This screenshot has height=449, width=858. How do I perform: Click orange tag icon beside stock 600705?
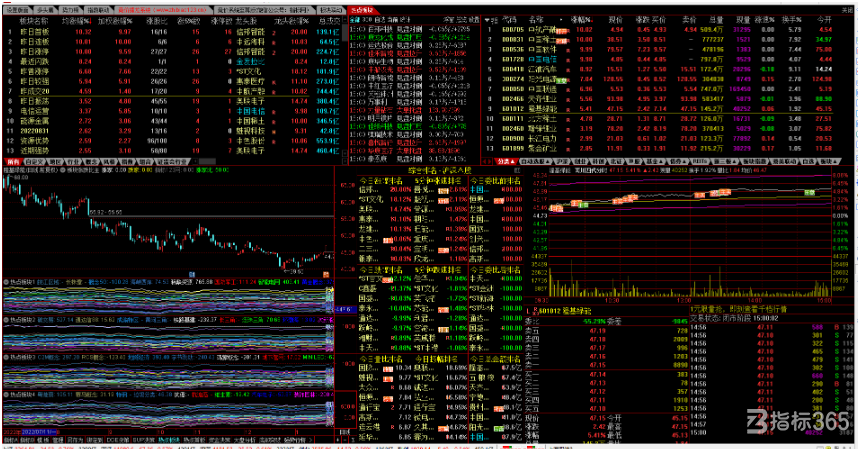point(562,32)
